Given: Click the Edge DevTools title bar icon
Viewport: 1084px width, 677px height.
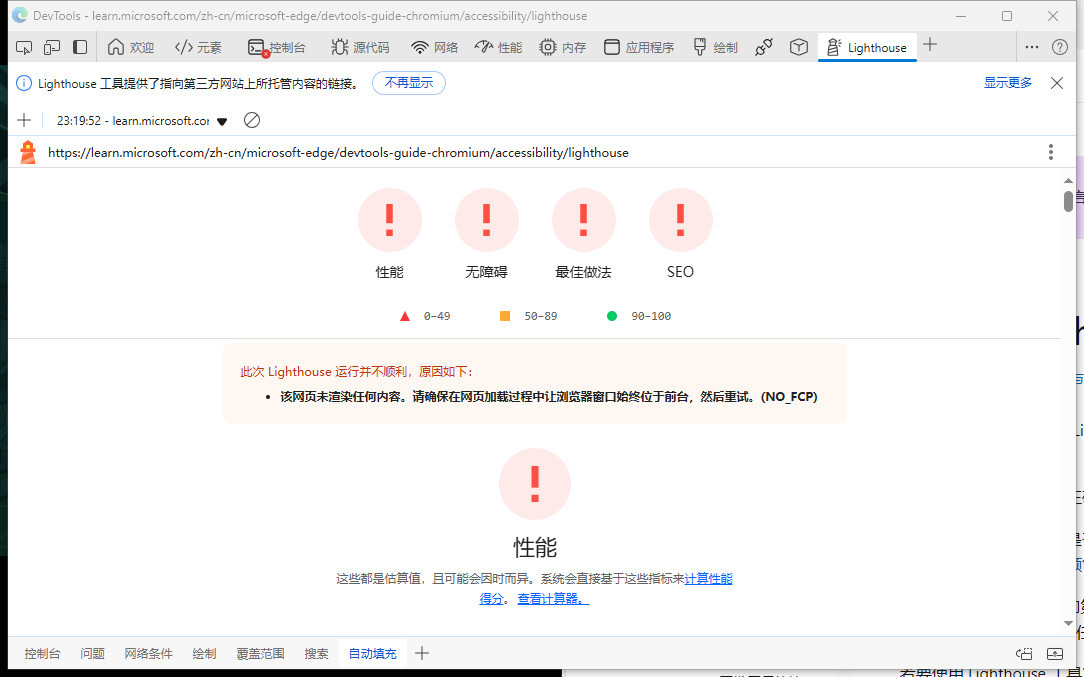Looking at the screenshot, I should pos(20,15).
